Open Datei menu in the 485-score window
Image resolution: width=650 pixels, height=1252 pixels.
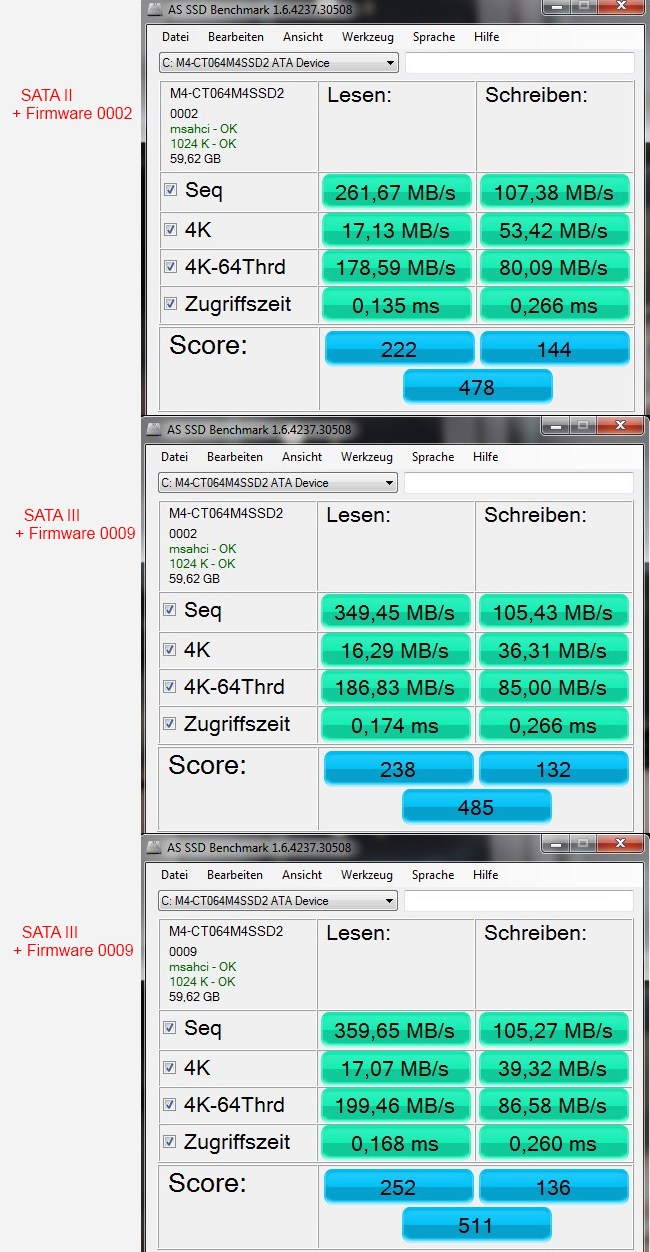(x=174, y=457)
